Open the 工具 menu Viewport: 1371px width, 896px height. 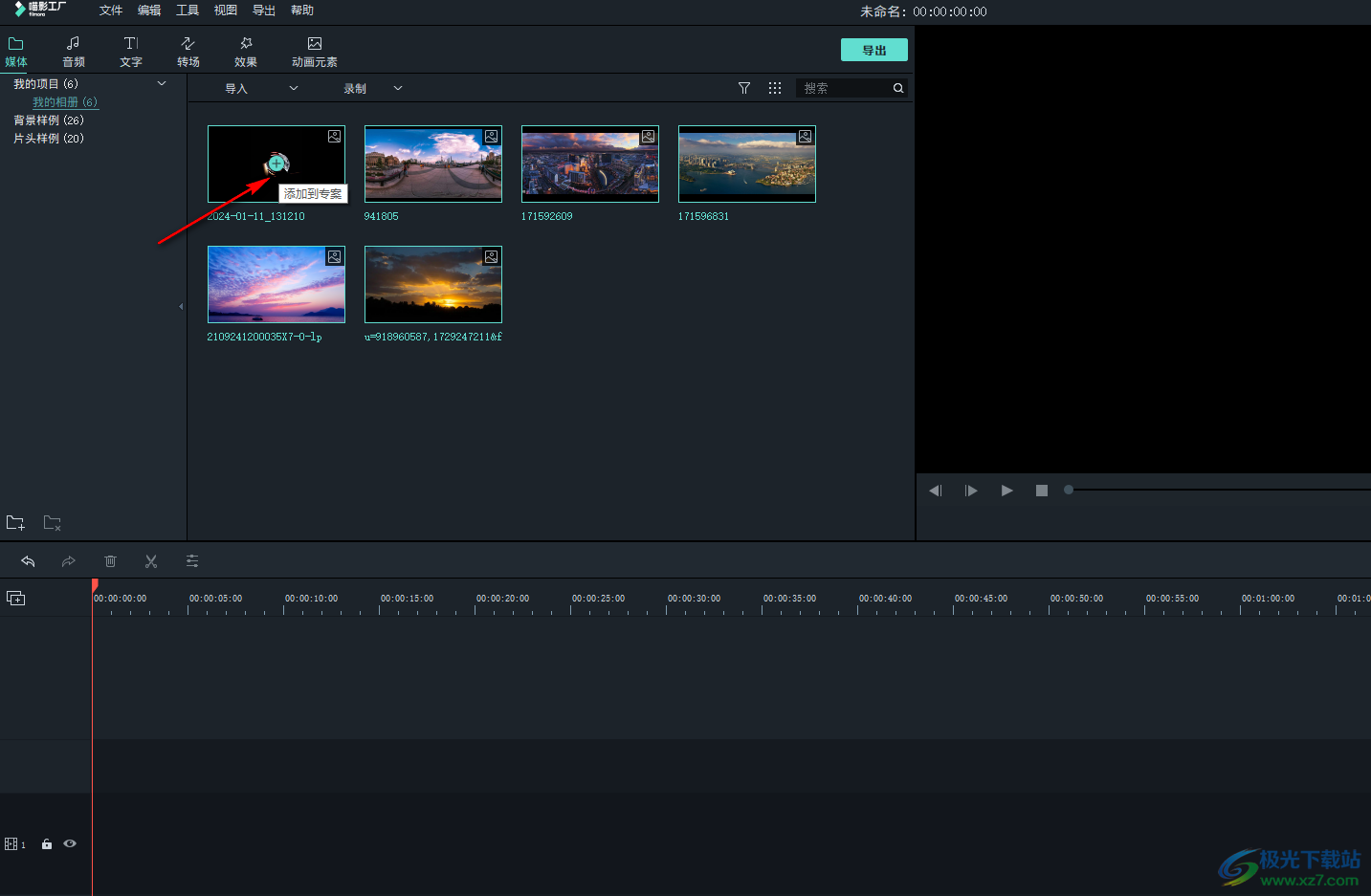point(188,11)
